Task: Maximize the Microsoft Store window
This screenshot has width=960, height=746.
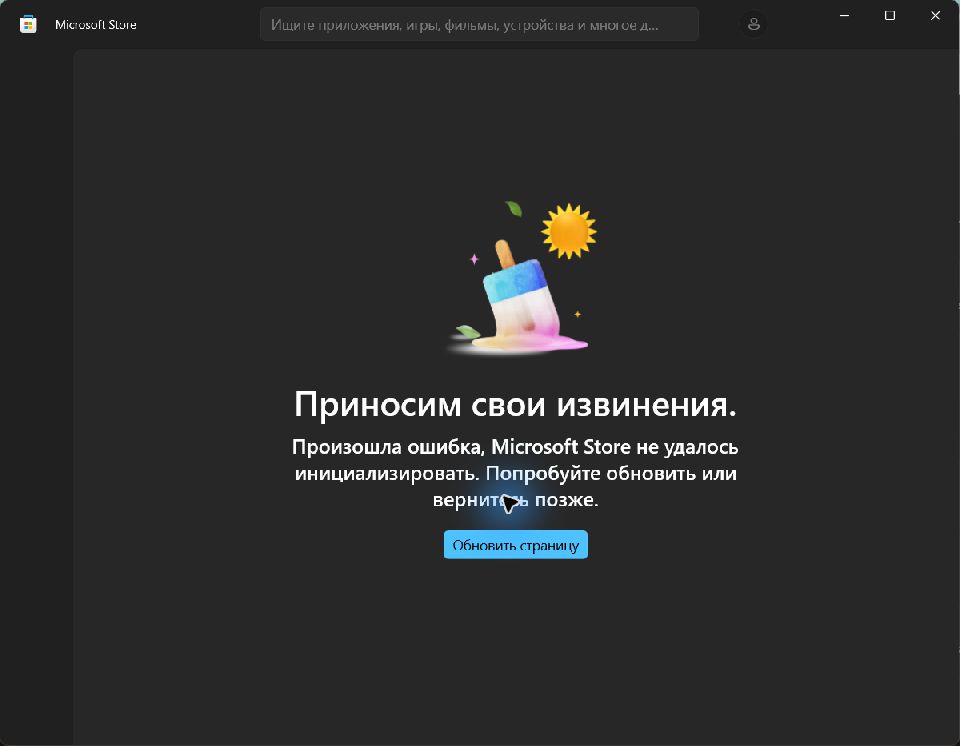Action: point(890,15)
